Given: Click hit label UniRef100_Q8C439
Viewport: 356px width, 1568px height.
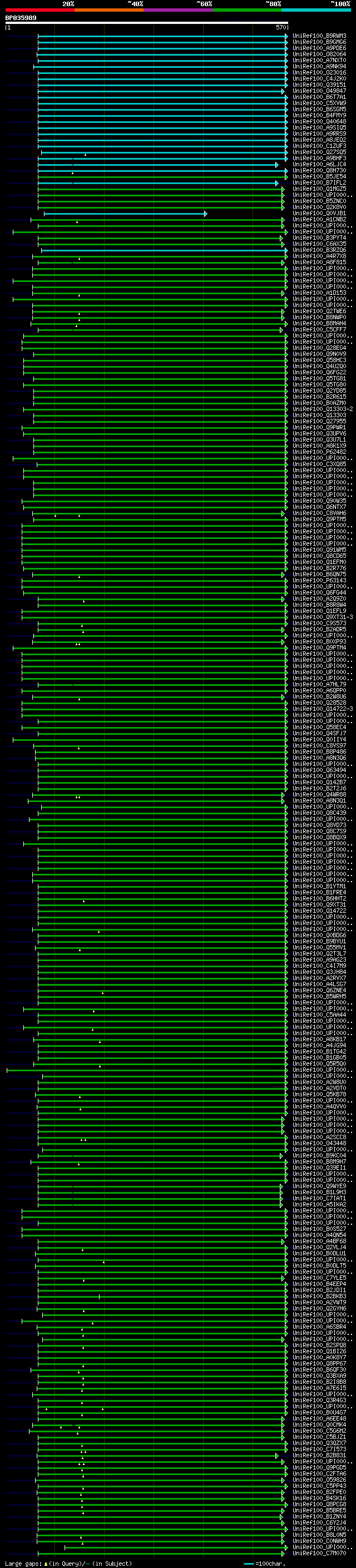Looking at the screenshot, I should [x=319, y=813].
